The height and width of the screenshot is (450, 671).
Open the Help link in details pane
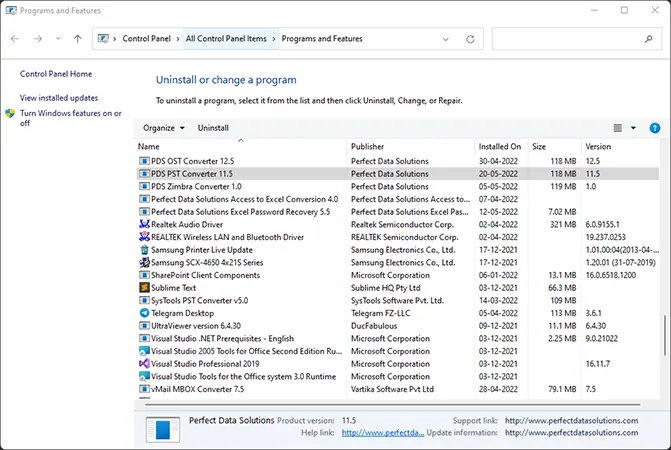pos(383,433)
